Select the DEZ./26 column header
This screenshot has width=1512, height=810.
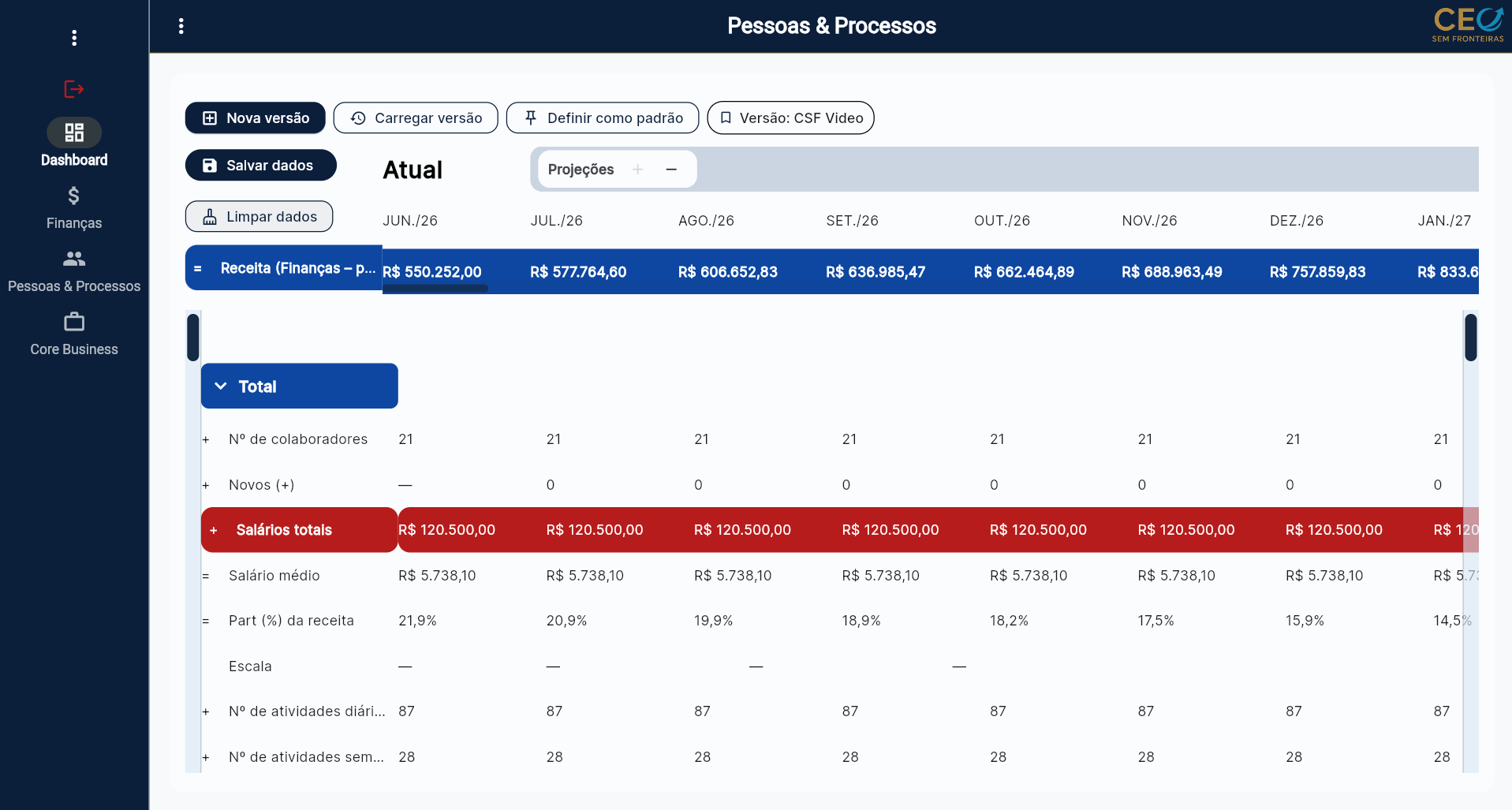pos(1297,221)
